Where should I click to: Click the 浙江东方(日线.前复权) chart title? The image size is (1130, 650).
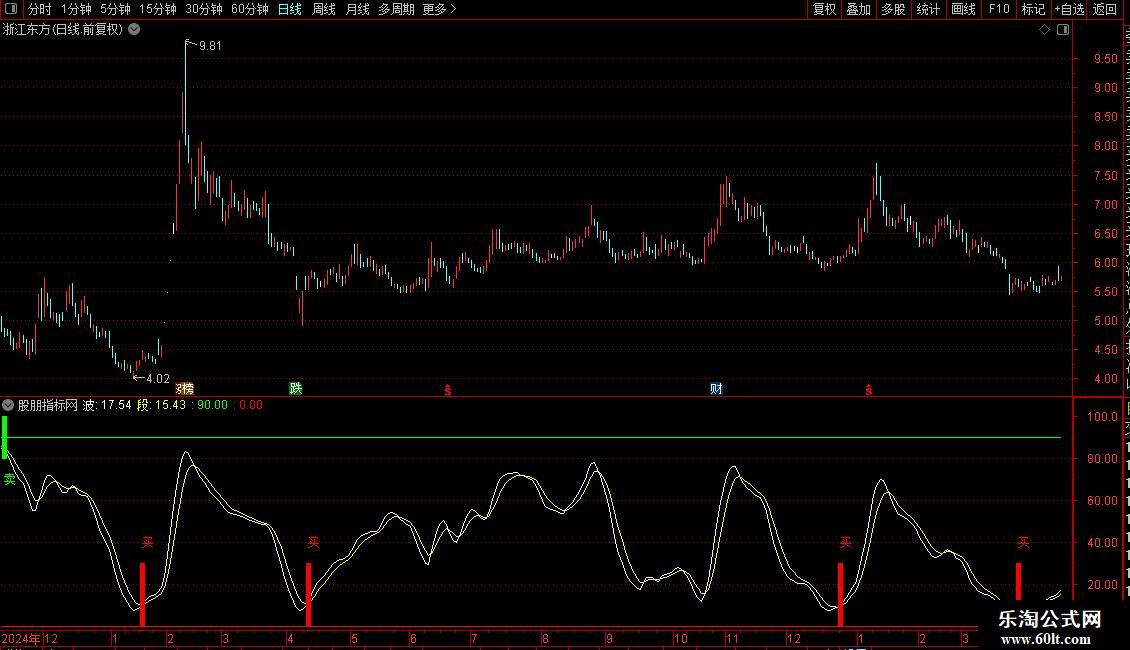tap(63, 30)
